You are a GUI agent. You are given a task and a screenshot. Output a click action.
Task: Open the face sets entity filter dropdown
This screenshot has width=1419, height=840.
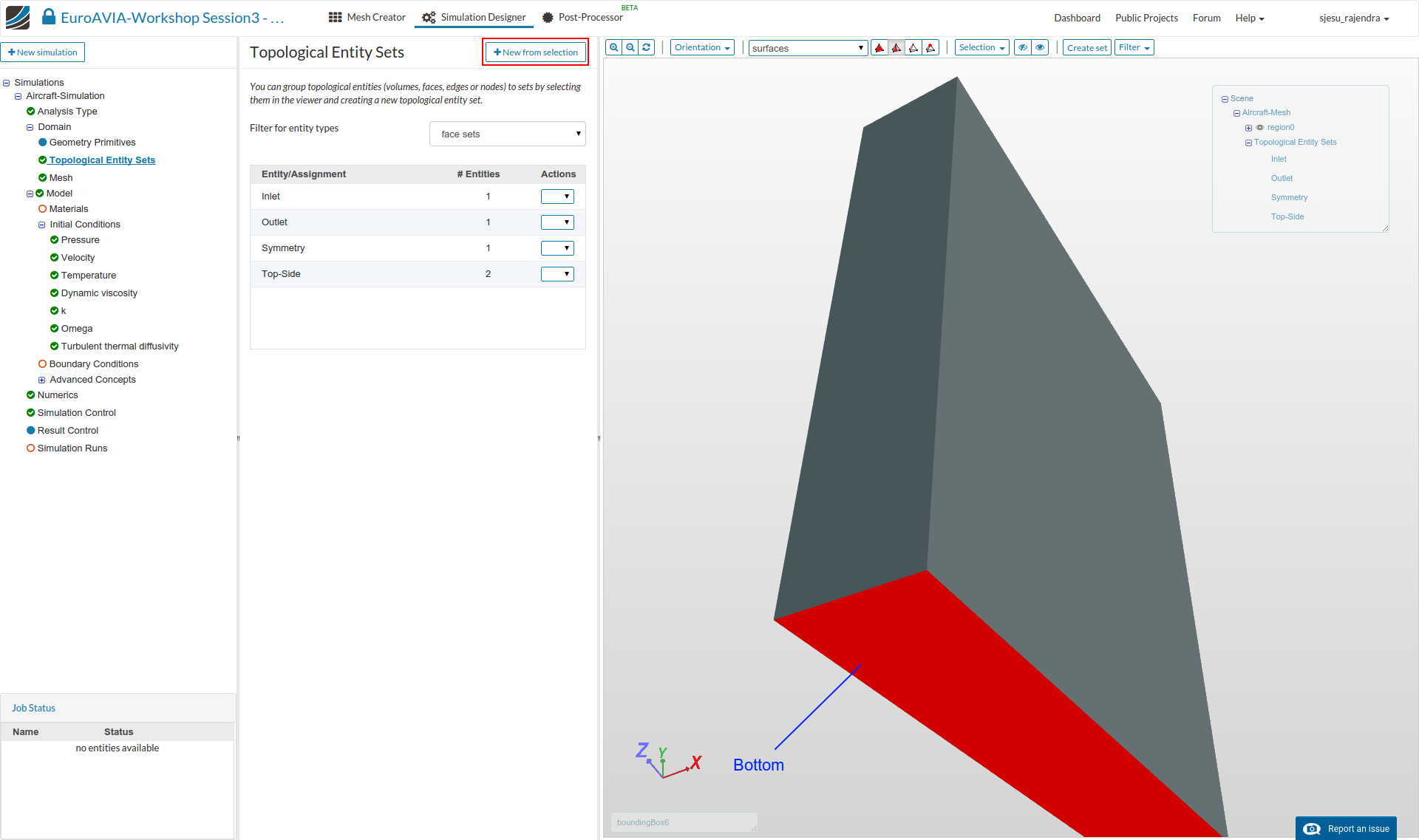[507, 134]
